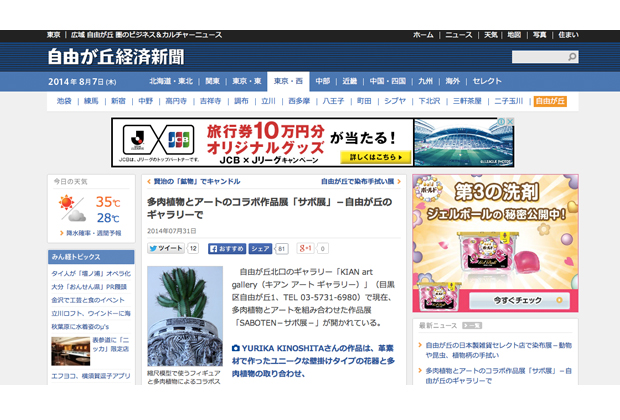Click the camera icon before YURIKA KINOSHITA

[x=236, y=348]
